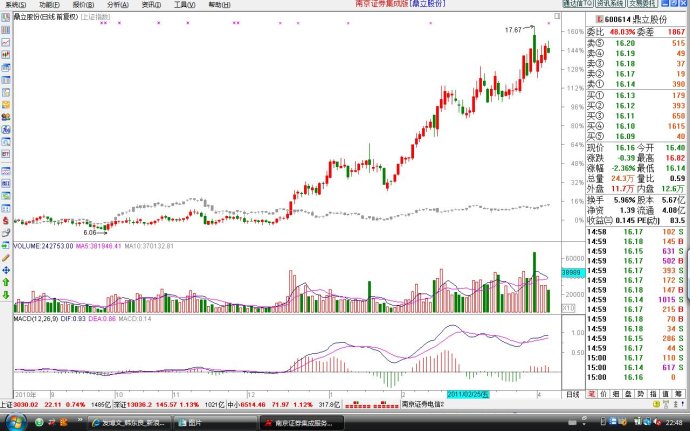
Task: Click the line chart icon in left sidebar
Action: (5, 44)
